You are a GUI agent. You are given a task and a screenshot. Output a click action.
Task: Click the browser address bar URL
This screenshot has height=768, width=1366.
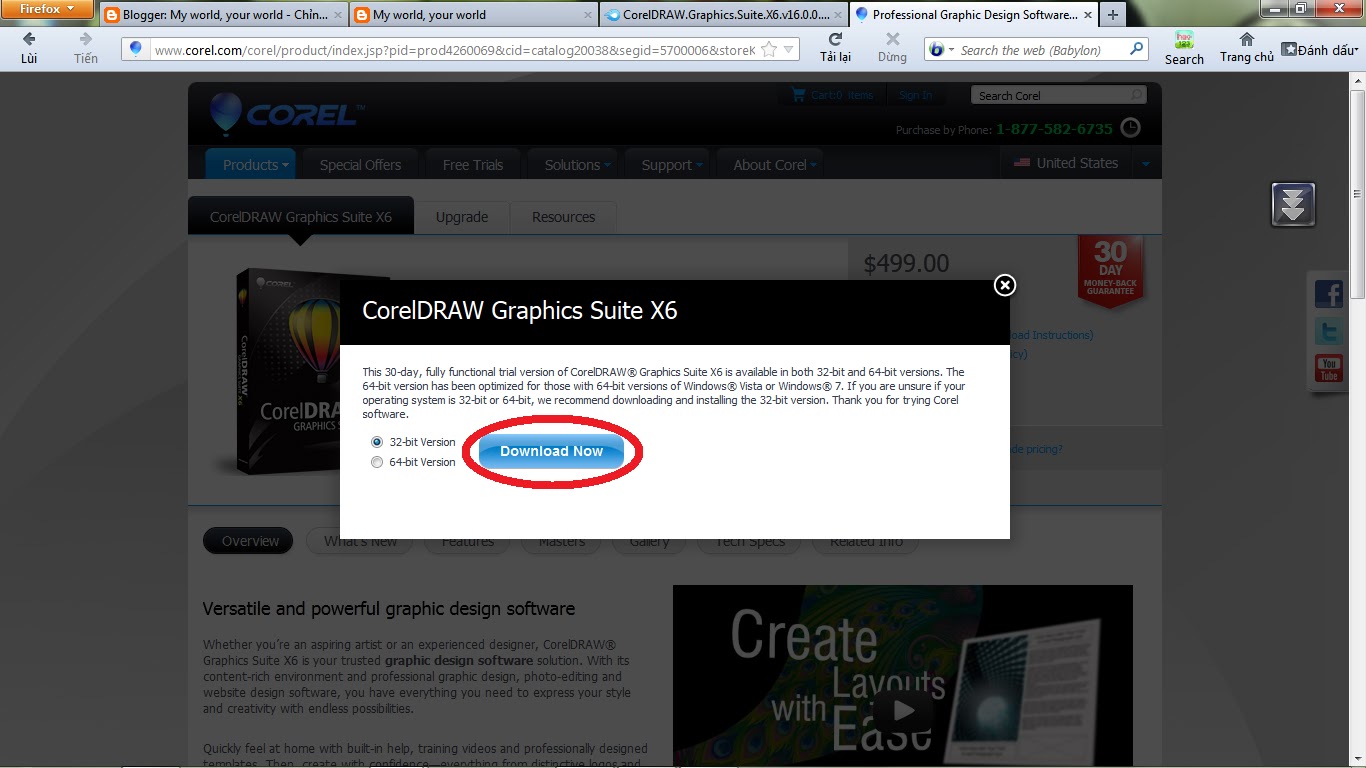click(x=454, y=50)
